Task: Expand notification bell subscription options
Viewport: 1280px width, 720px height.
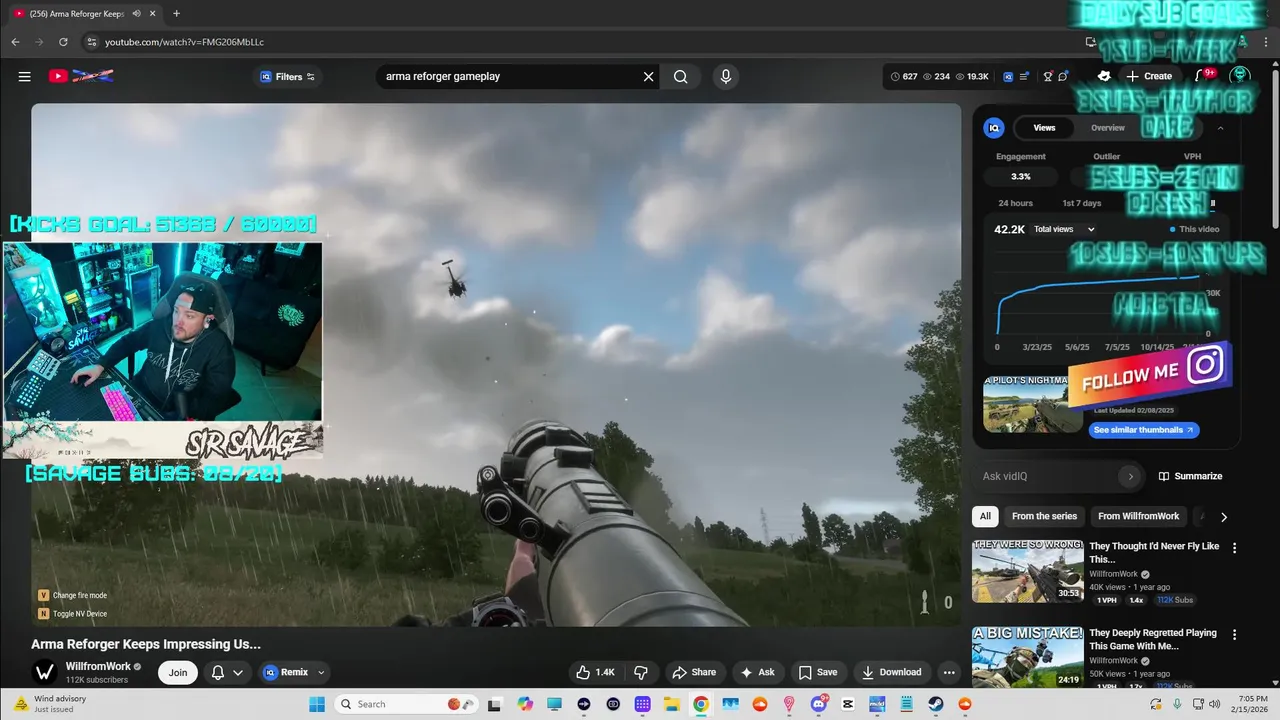Action: 238,672
